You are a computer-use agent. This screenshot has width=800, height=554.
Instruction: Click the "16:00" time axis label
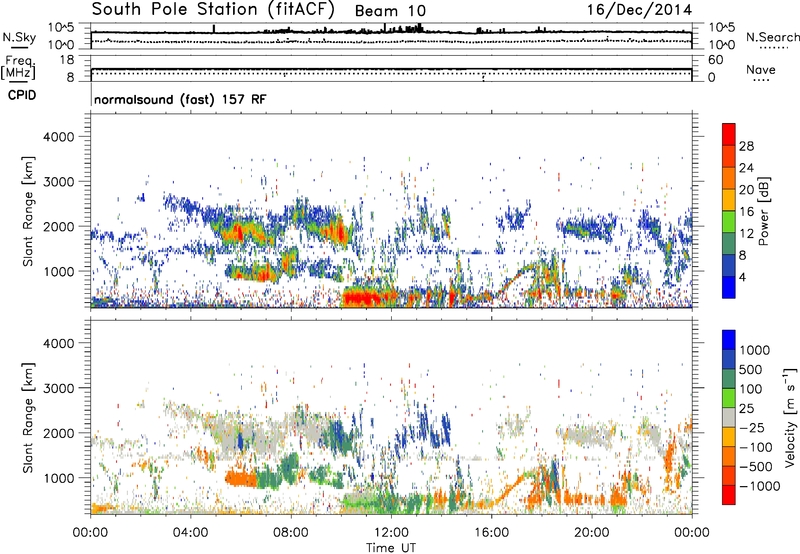(x=491, y=533)
